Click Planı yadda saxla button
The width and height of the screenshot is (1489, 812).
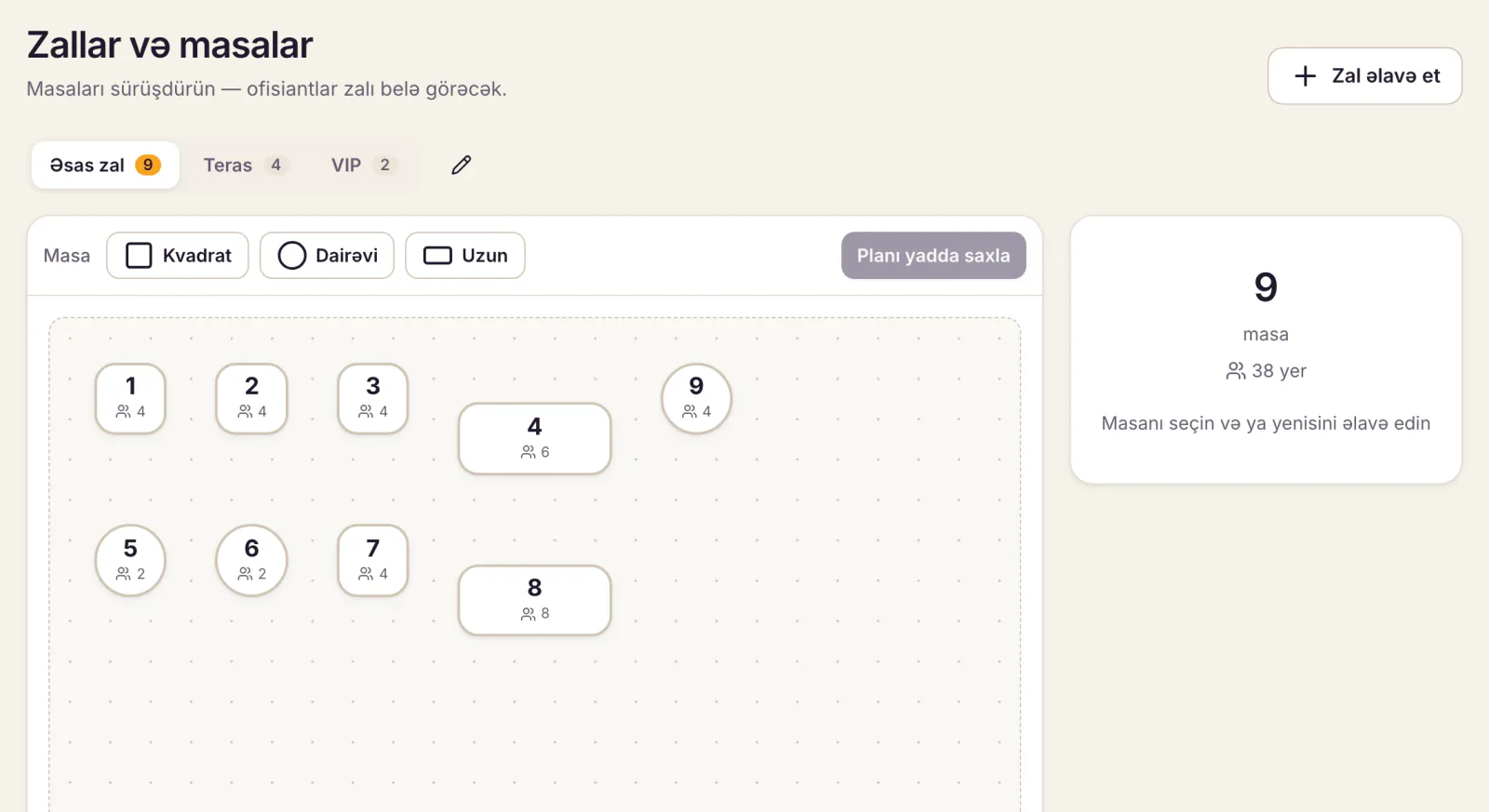pyautogui.click(x=933, y=256)
